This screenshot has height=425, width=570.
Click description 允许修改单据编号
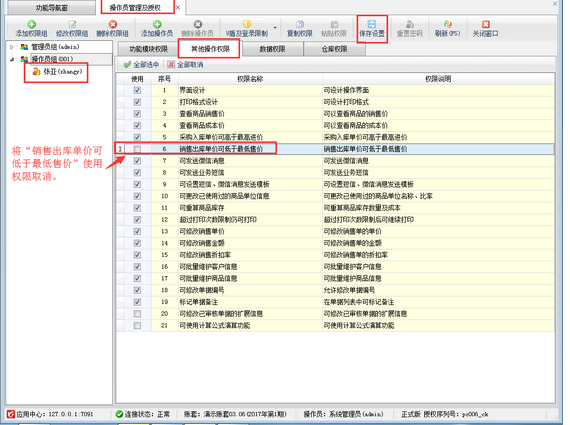tap(349, 290)
